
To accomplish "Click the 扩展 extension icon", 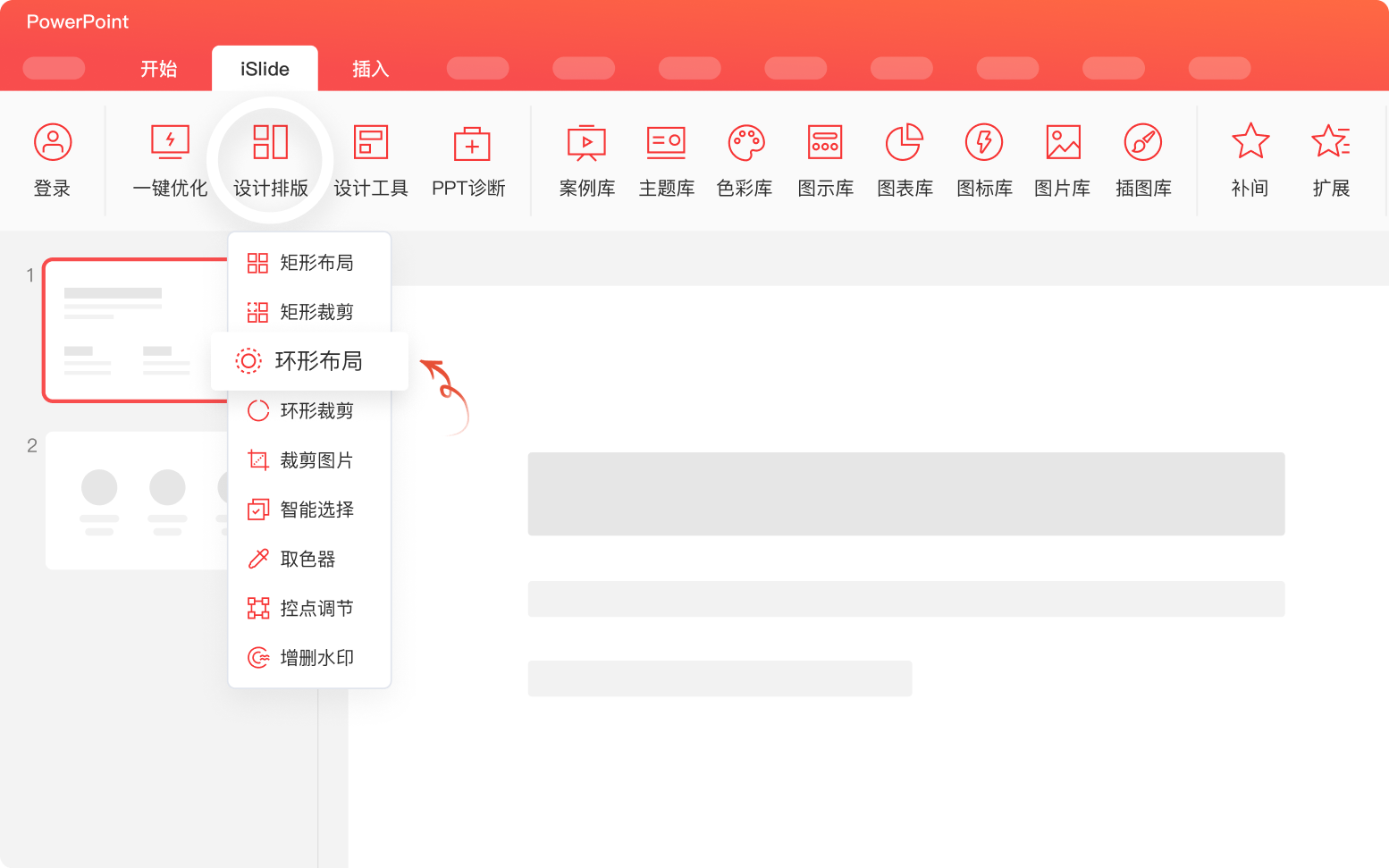I will [1331, 141].
